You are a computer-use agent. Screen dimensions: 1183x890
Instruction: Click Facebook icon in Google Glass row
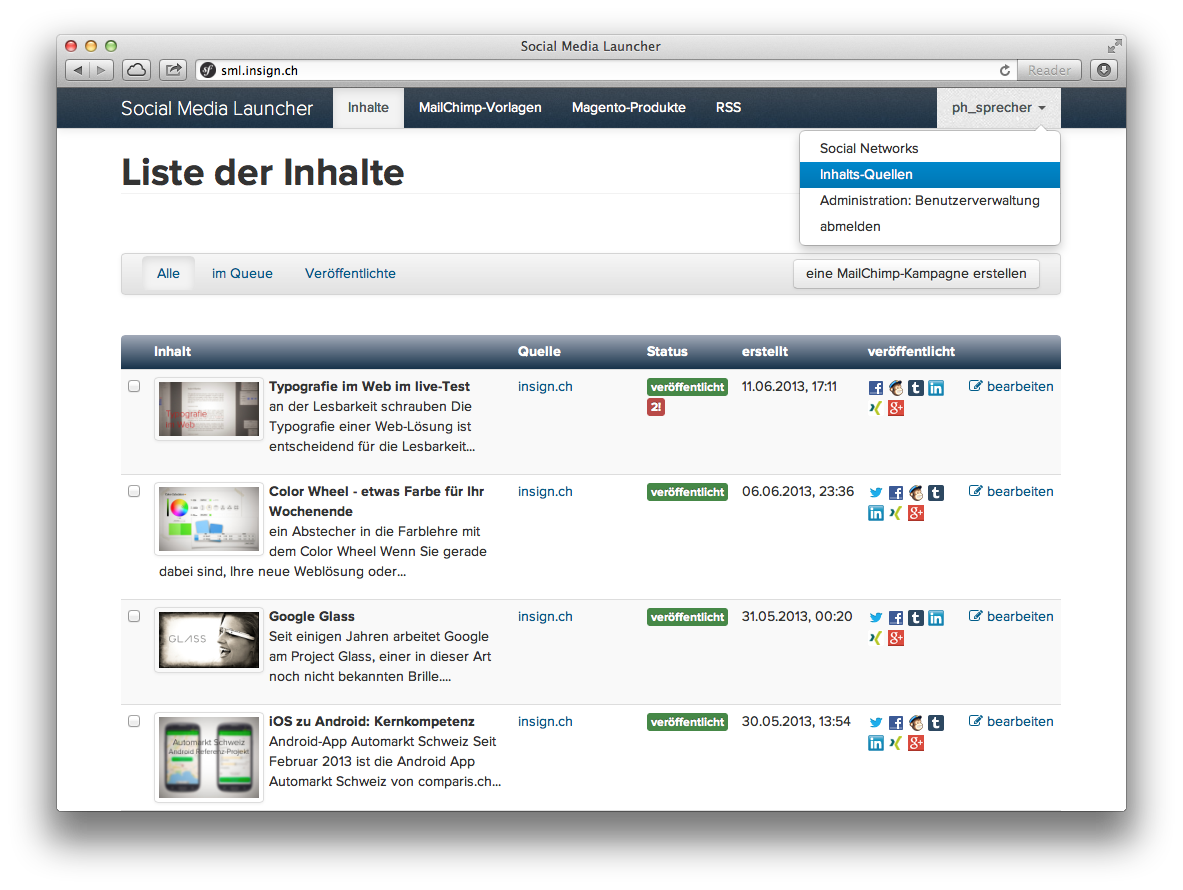896,618
